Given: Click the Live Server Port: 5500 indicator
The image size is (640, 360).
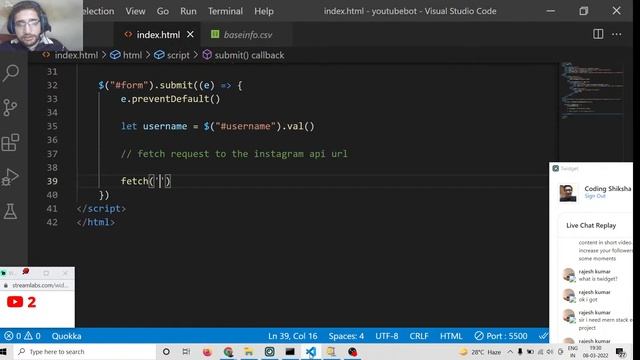Looking at the screenshot, I should pyautogui.click(x=501, y=336).
